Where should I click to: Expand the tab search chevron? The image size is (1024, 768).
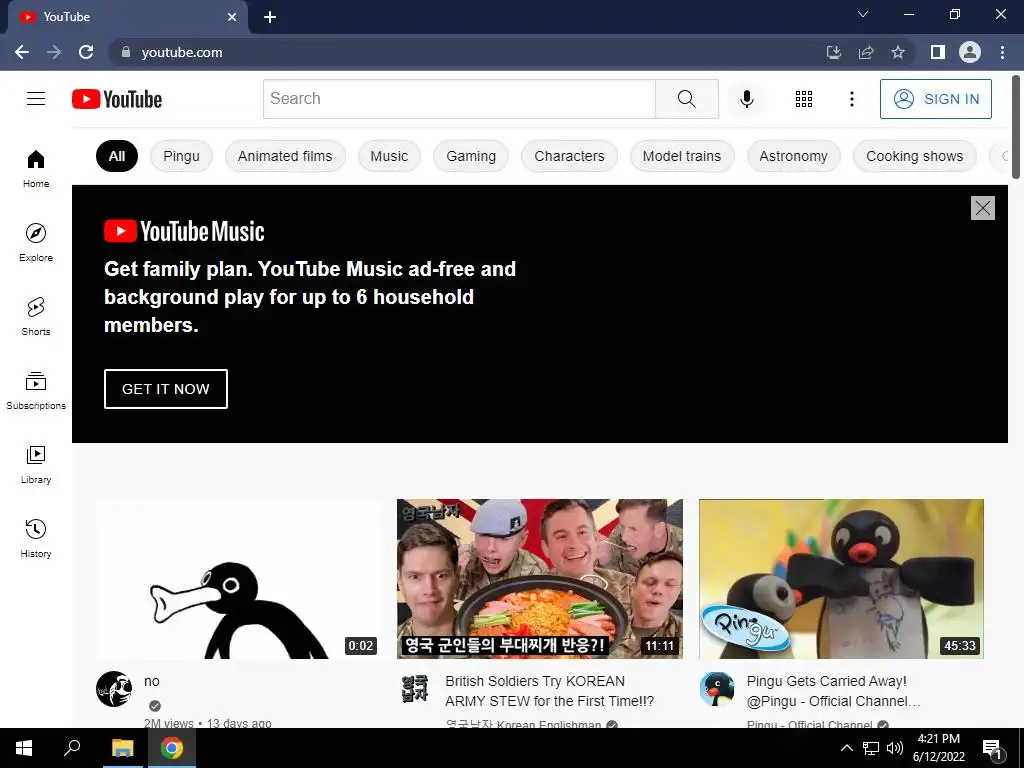click(x=863, y=14)
